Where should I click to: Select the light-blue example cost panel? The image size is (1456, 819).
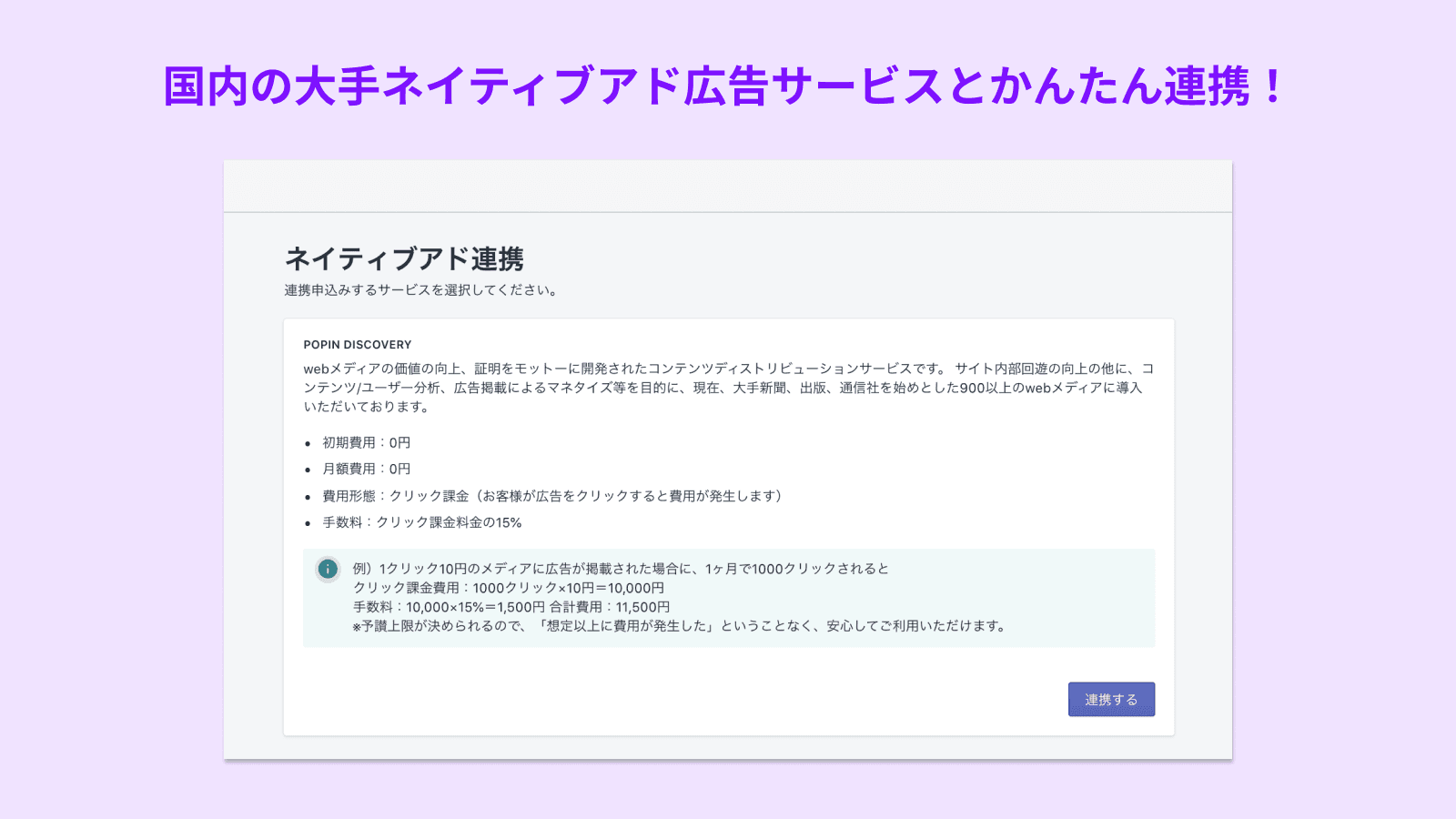coord(728,598)
